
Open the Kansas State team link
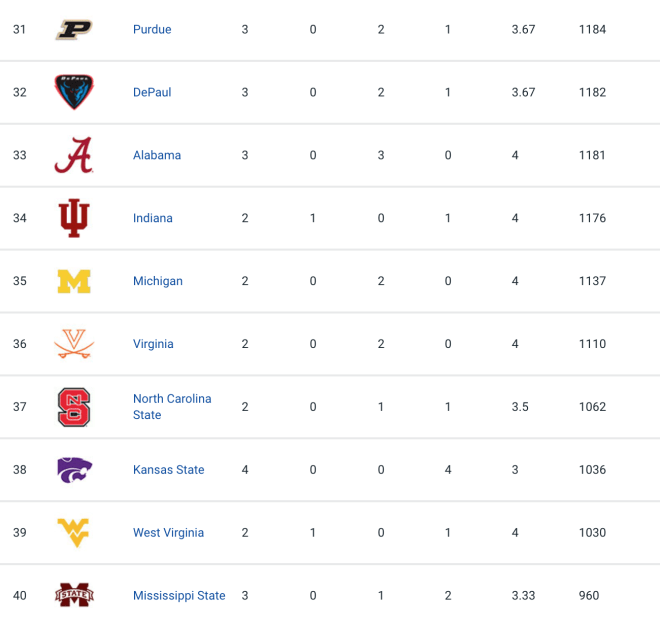click(168, 470)
